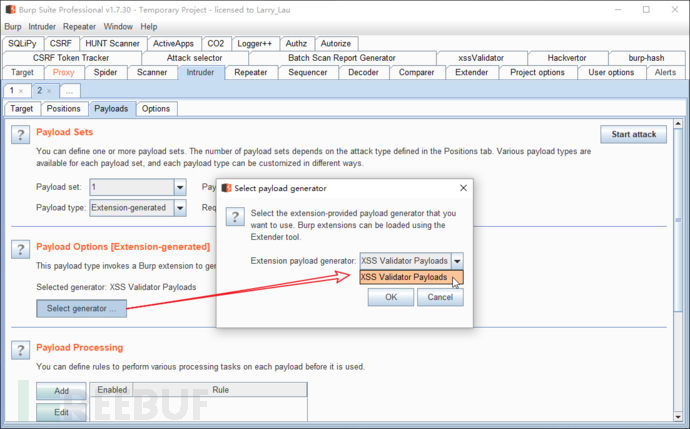This screenshot has height=429, width=690.
Task: Switch to main Target tab
Action: [22, 72]
